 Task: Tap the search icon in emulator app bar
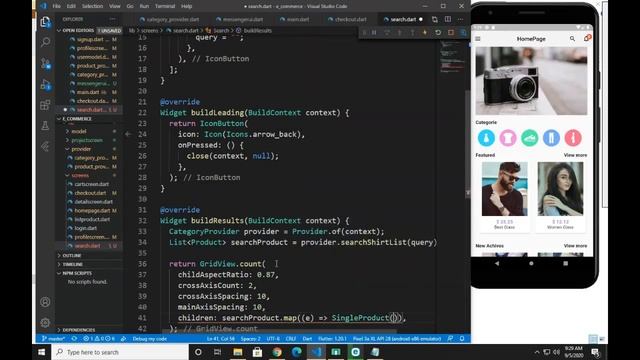[572, 39]
